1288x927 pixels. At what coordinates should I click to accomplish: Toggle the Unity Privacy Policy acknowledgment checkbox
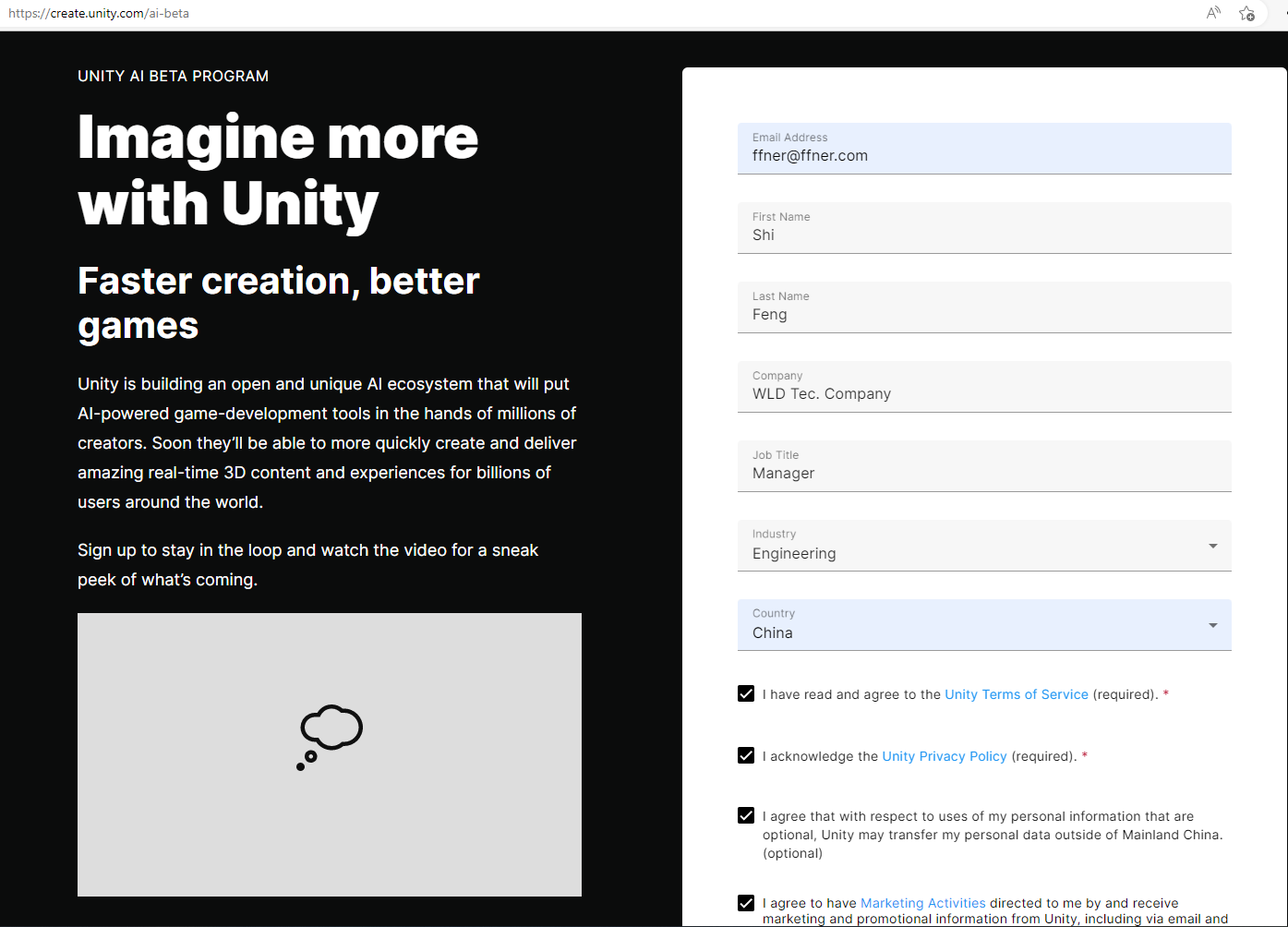pyautogui.click(x=746, y=755)
